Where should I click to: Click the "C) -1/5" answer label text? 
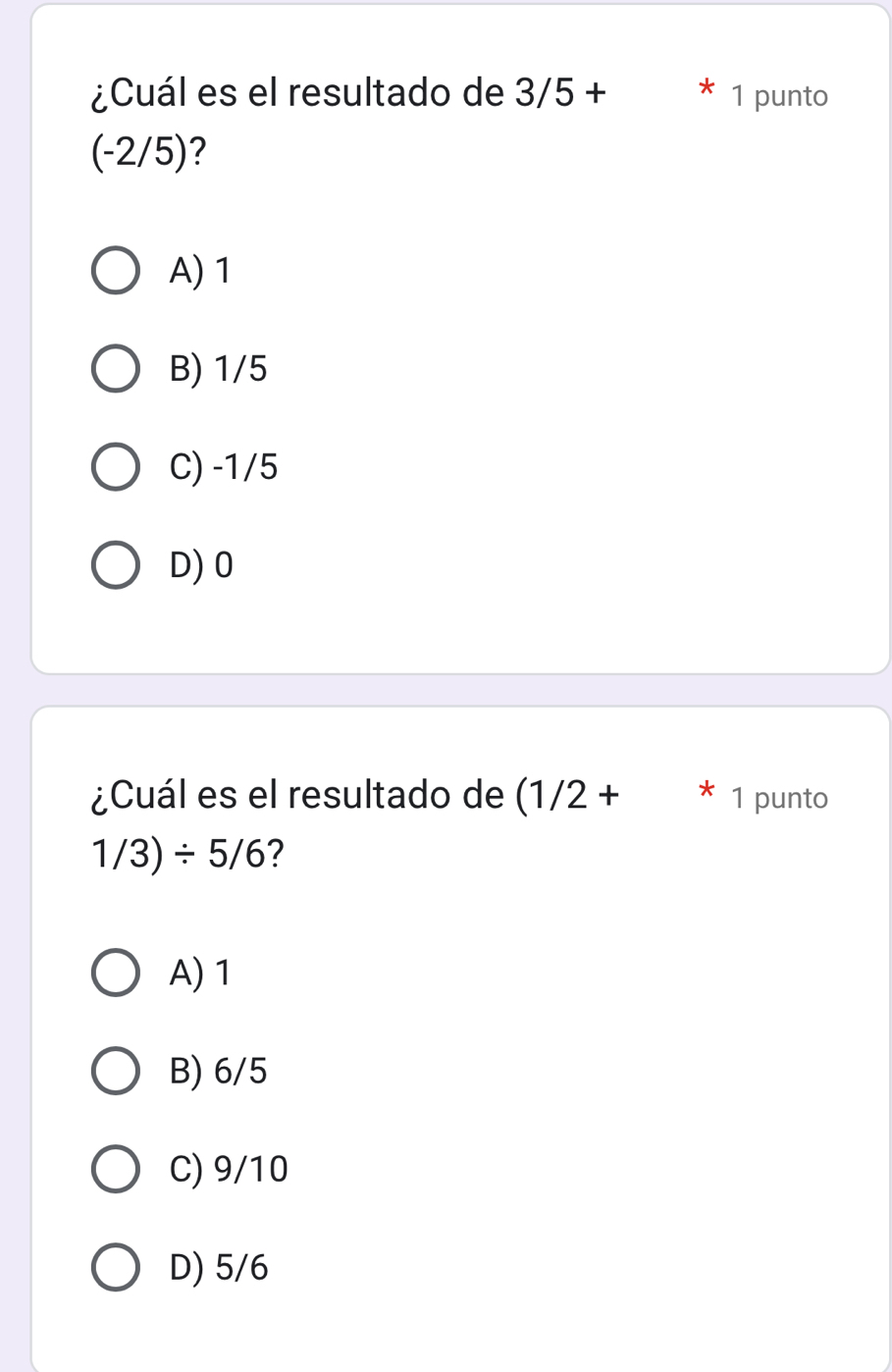click(x=224, y=467)
